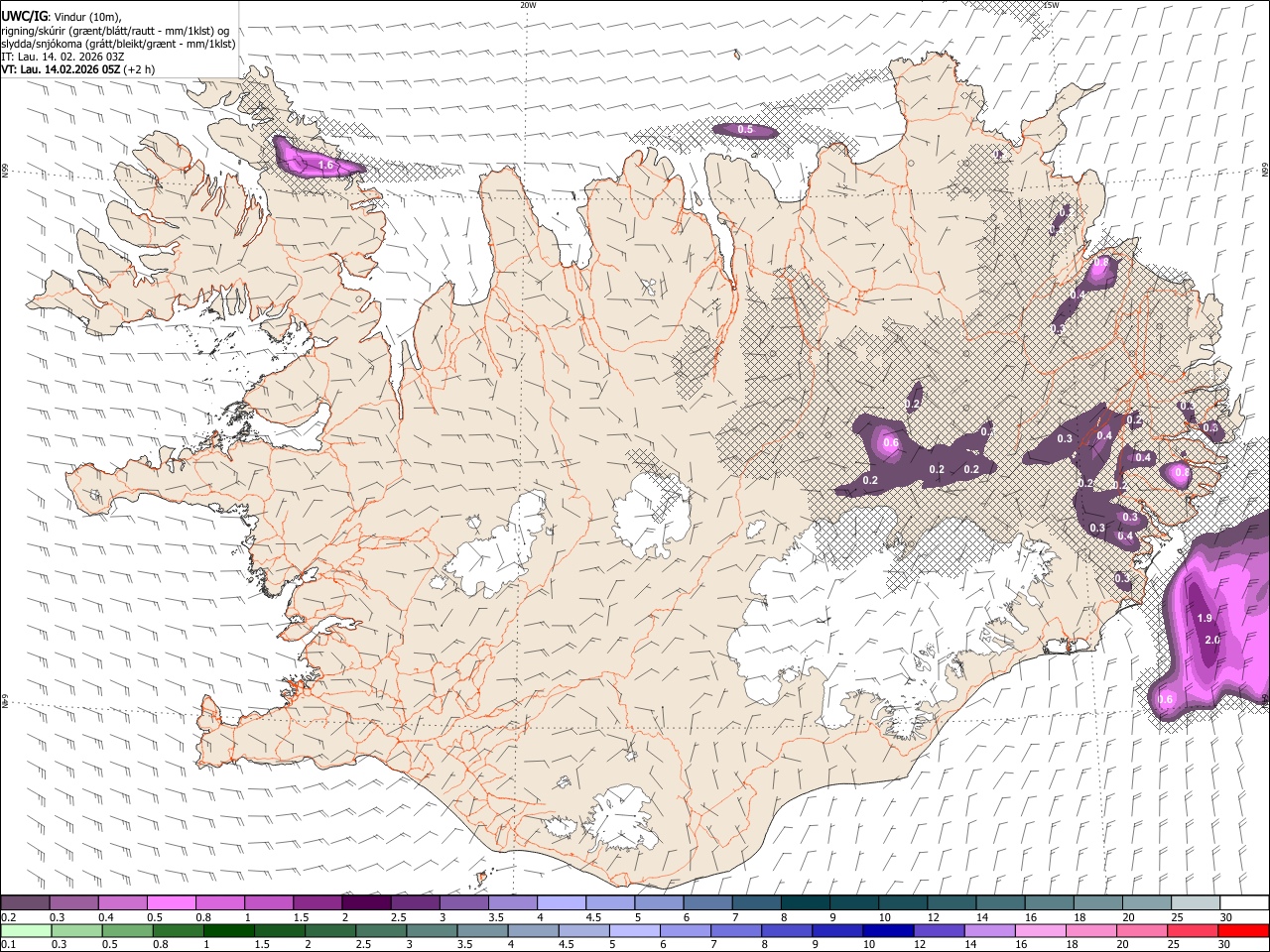Pick the pale grey 25–30 snow legend swatch
This screenshot has width=1270, height=952.
[x=1195, y=902]
